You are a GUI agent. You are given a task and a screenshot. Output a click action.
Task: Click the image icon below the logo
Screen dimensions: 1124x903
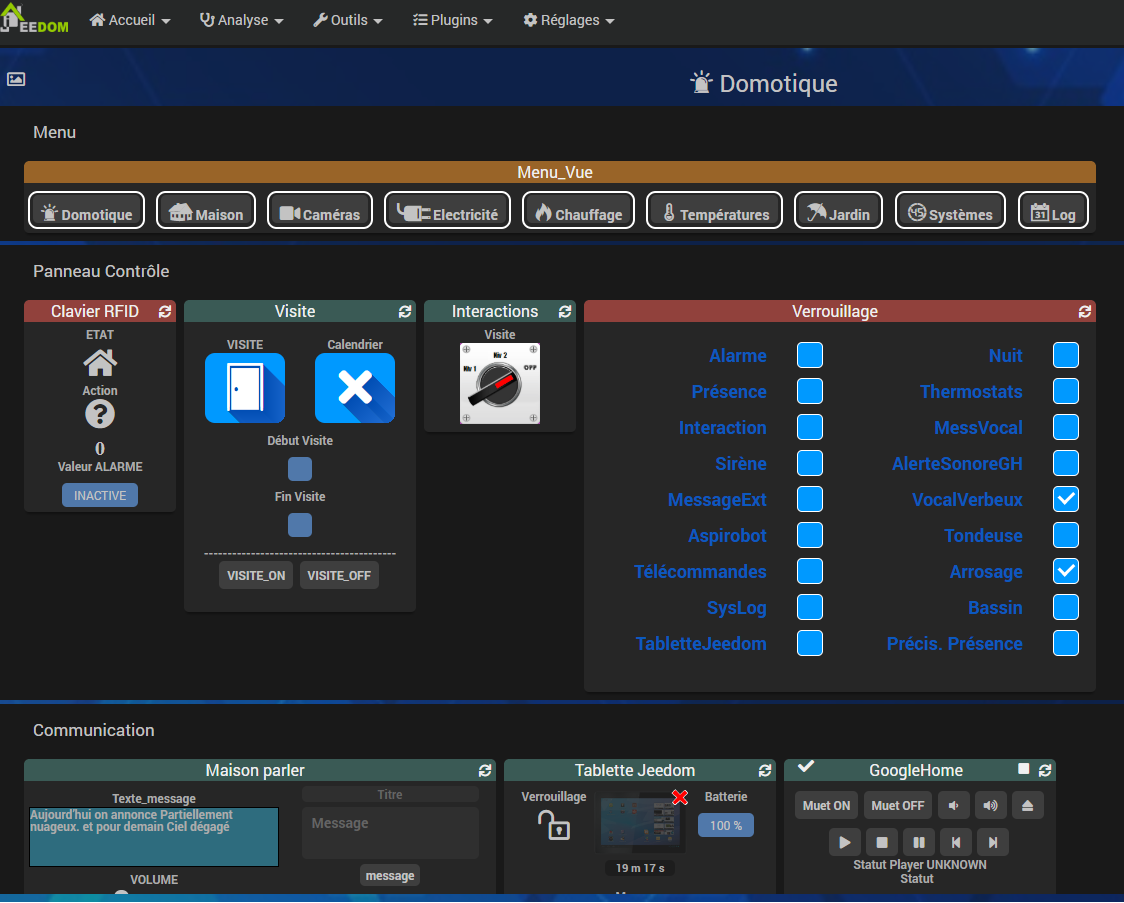pos(16,79)
